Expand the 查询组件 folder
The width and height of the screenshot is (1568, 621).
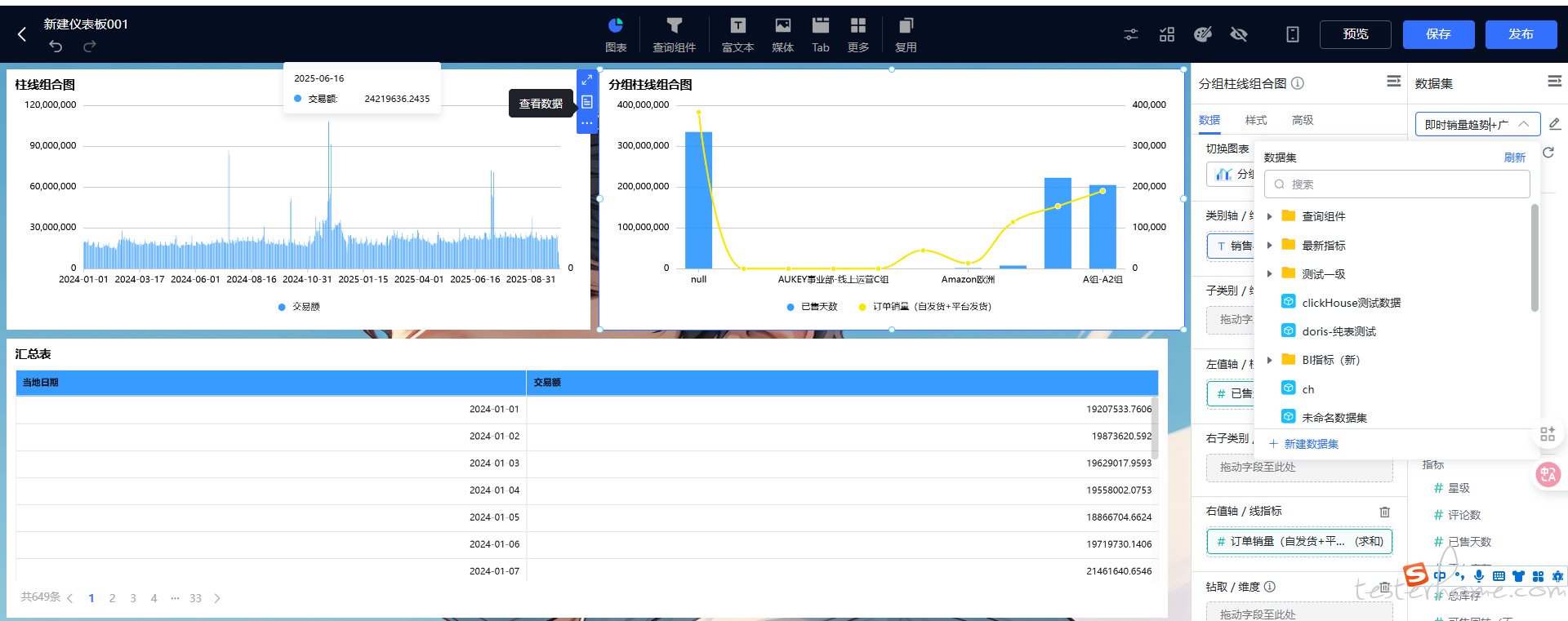pos(1269,216)
